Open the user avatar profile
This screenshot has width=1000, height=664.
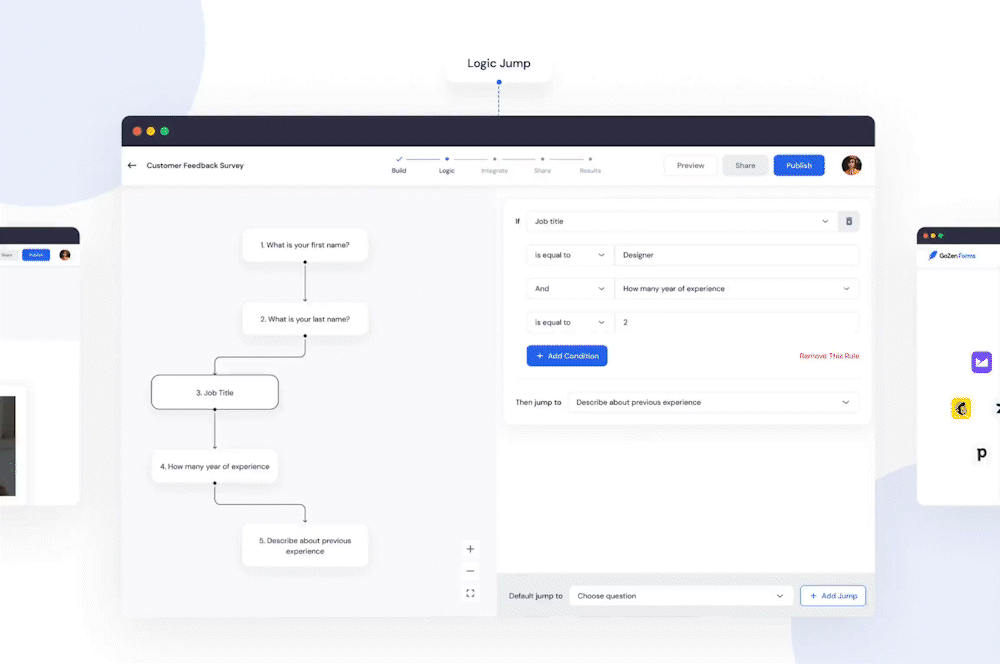tap(851, 165)
